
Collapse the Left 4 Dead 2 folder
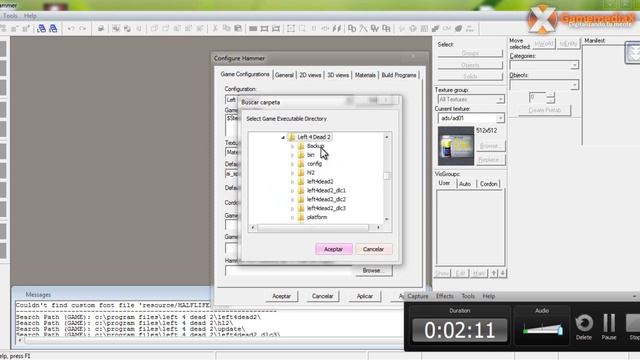(283, 138)
